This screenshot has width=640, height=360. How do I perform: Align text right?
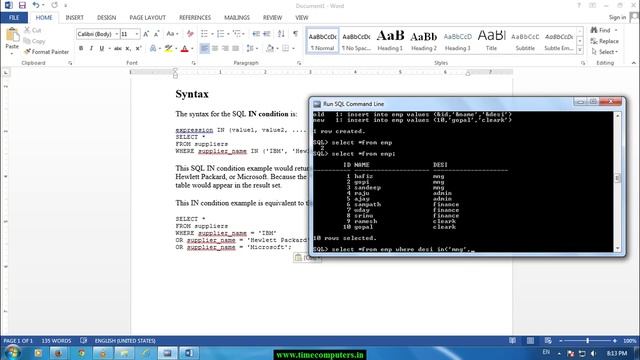point(225,48)
